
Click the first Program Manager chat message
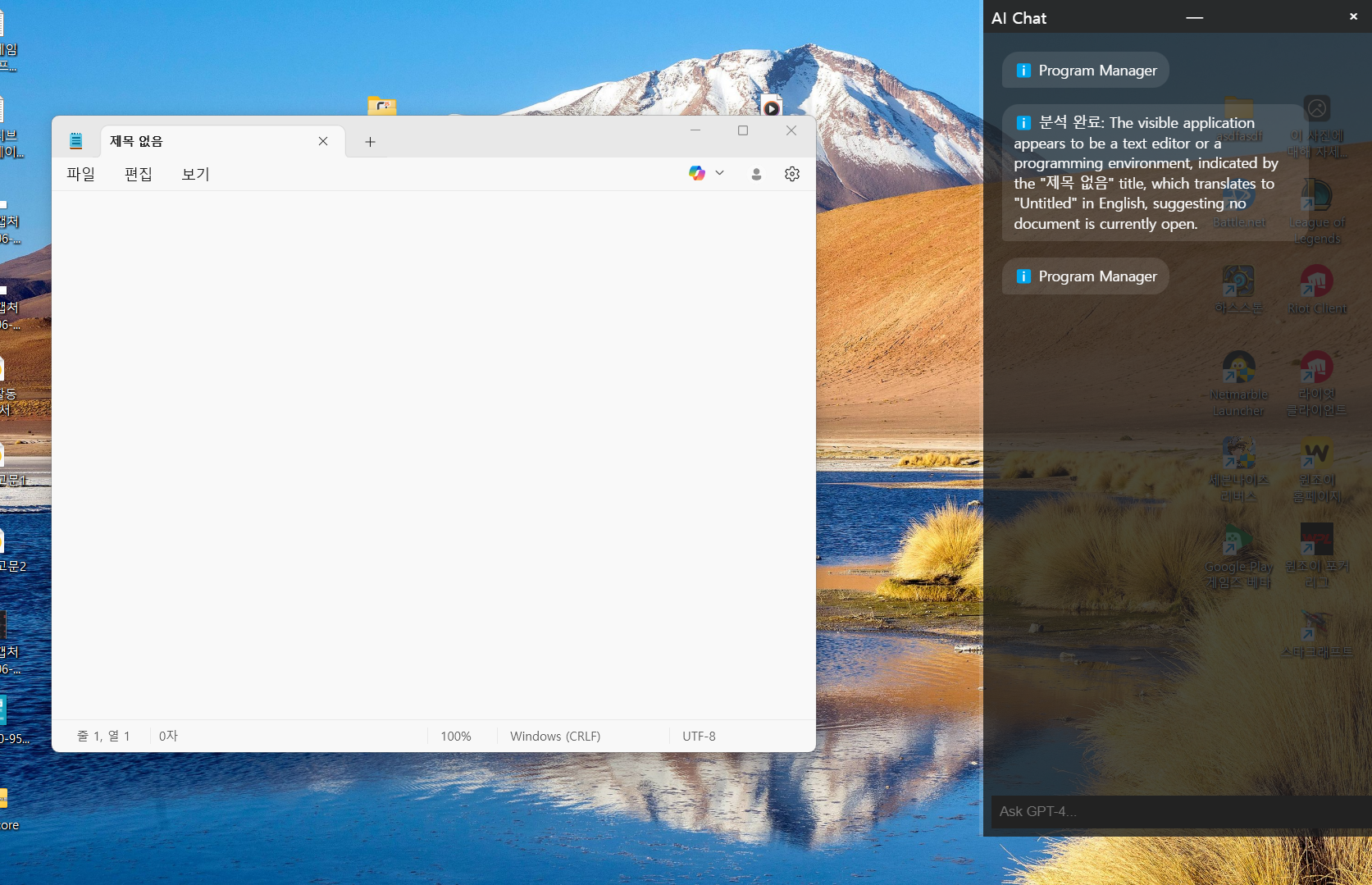point(1085,71)
